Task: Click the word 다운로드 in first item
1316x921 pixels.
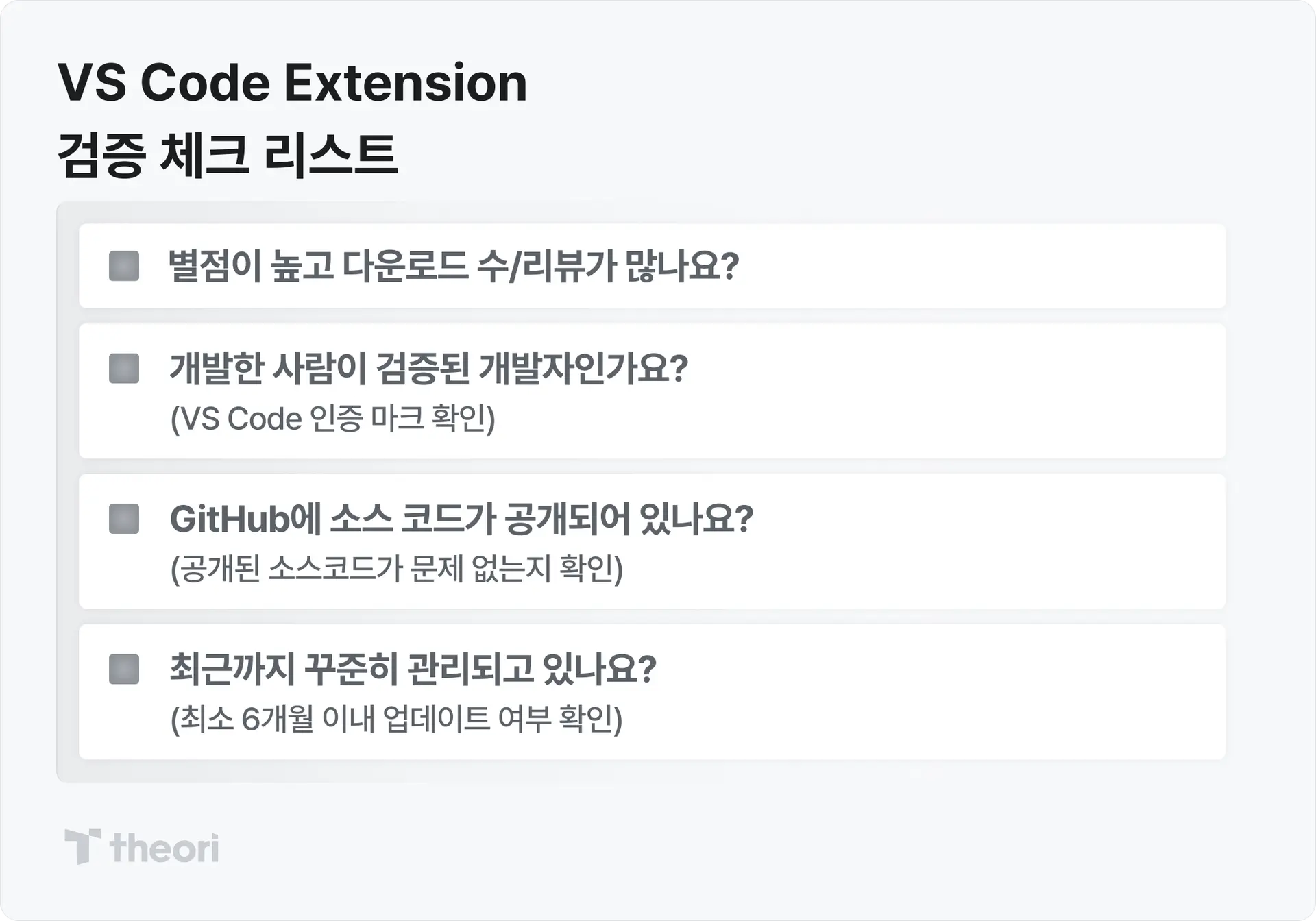Action: (x=404, y=266)
